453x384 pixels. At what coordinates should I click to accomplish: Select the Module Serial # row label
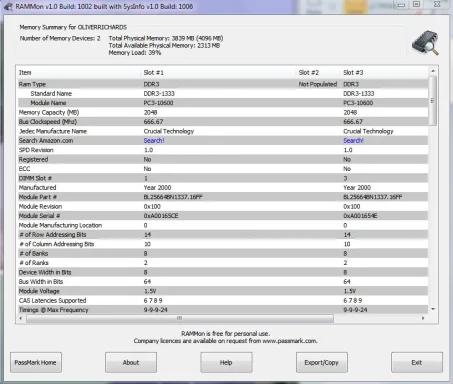click(39, 216)
